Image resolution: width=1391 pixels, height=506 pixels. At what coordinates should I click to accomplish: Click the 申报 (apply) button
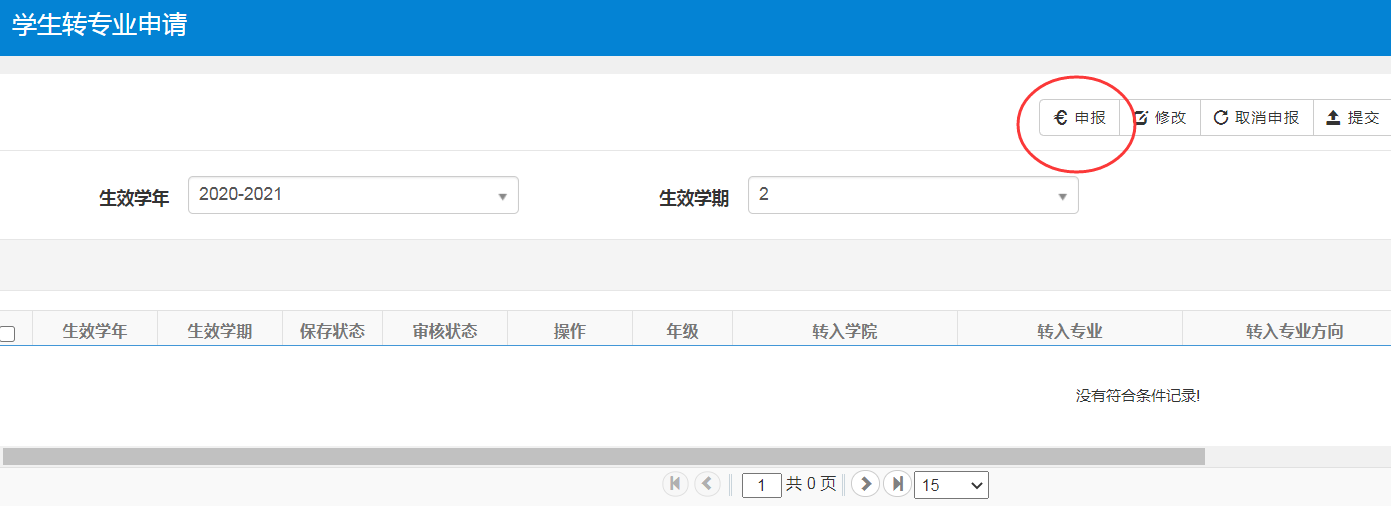point(1080,118)
